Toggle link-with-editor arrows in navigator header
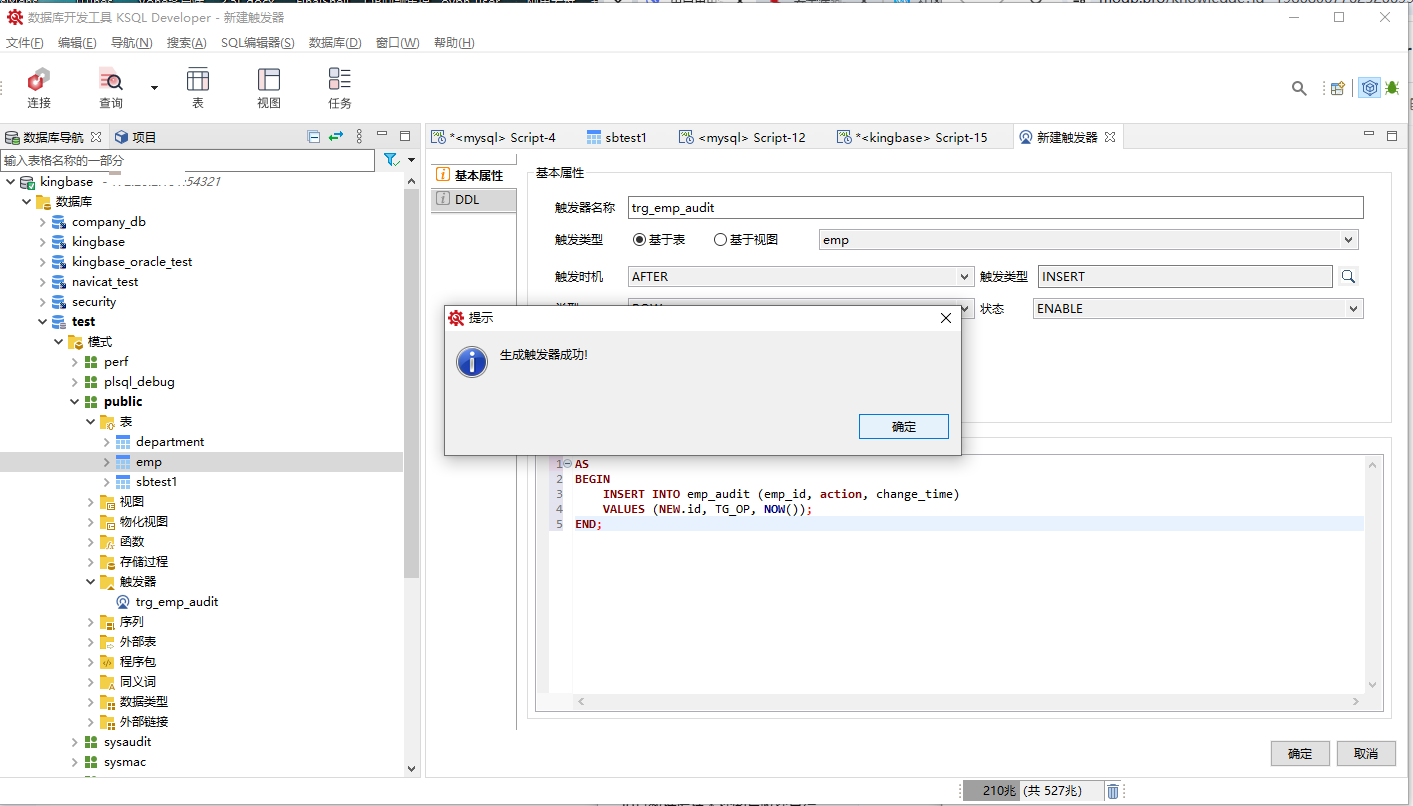 coord(336,137)
